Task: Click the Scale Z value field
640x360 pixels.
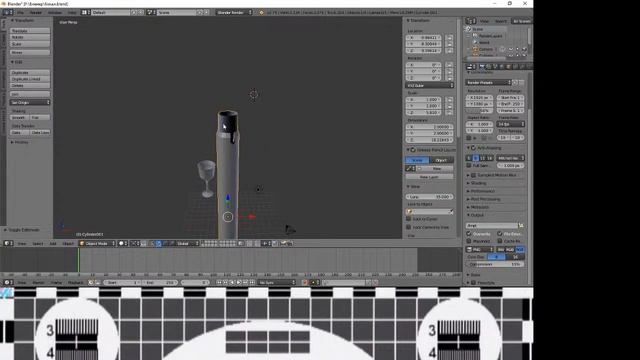Action: coord(424,113)
